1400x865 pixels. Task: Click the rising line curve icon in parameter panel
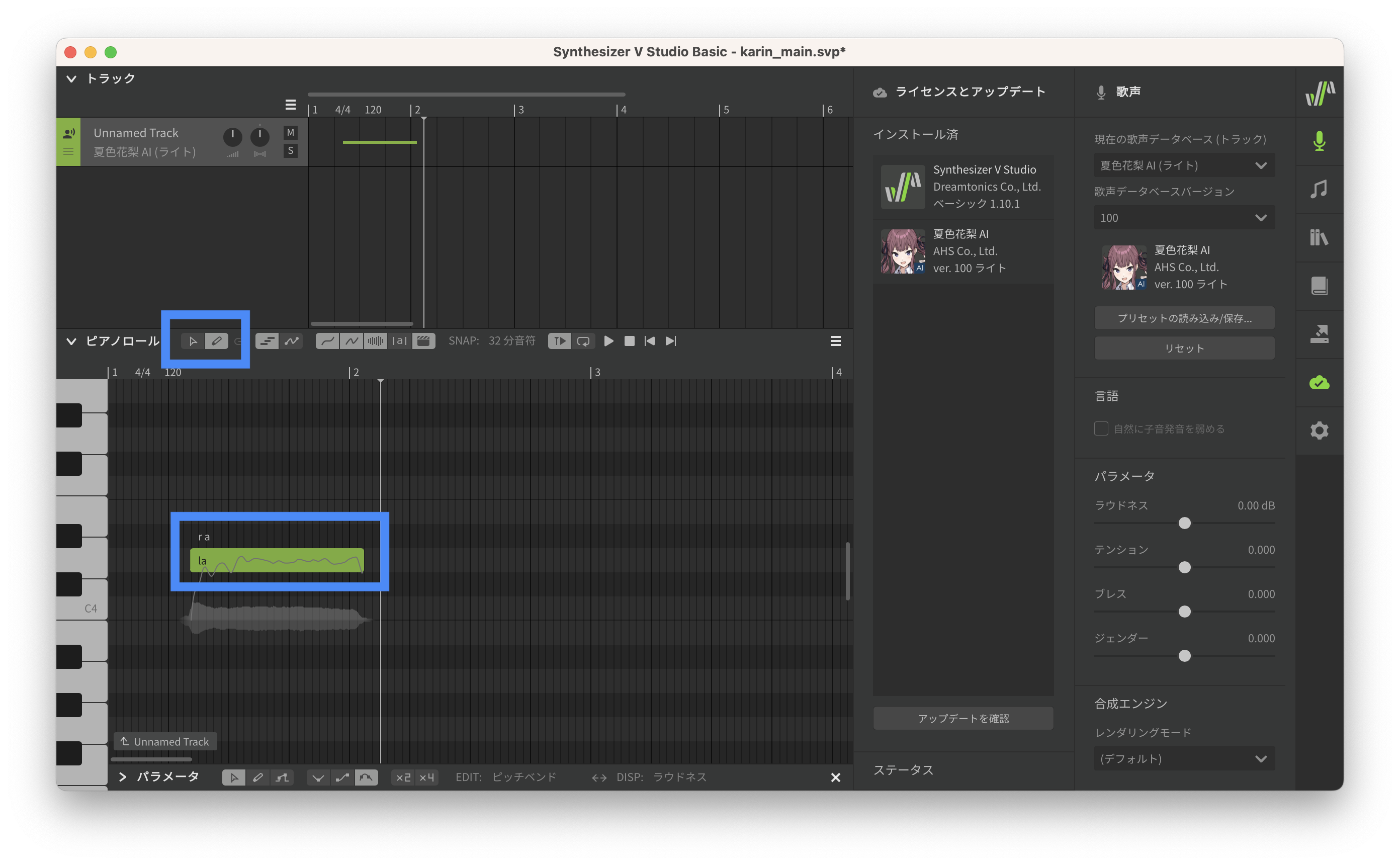pyautogui.click(x=342, y=777)
